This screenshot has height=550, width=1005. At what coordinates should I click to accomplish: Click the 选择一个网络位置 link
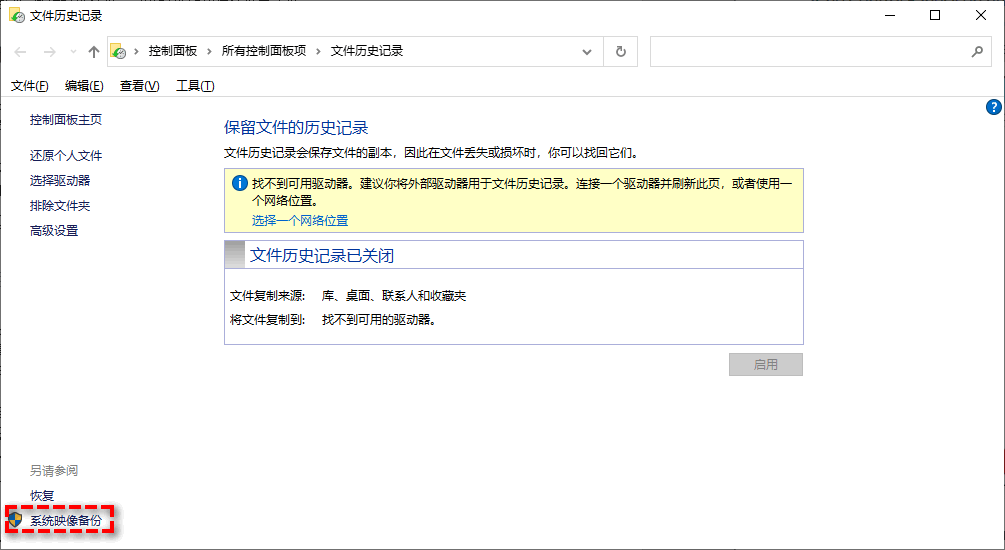tap(300, 220)
